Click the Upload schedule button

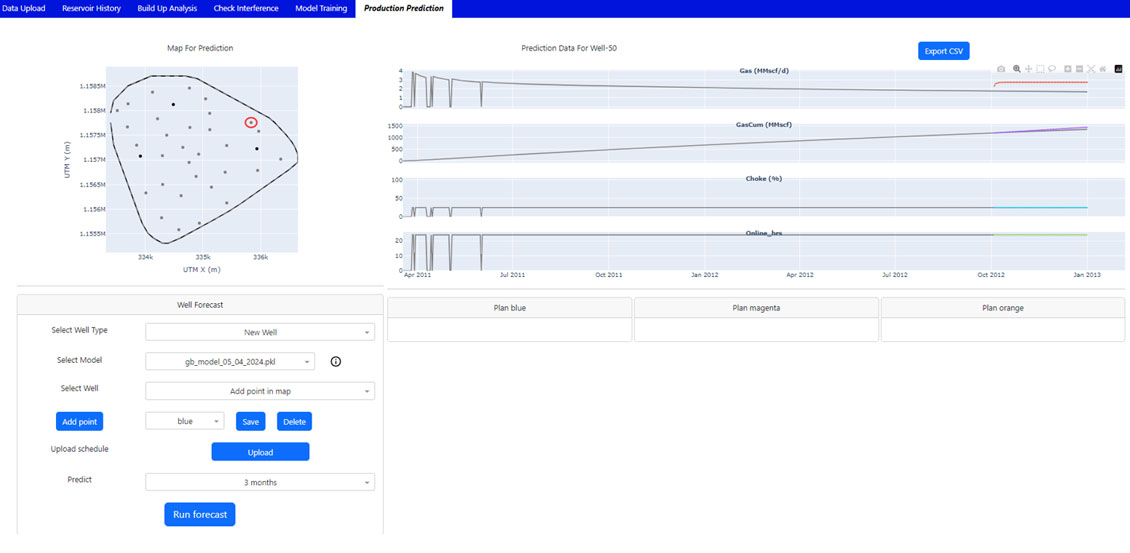click(260, 452)
